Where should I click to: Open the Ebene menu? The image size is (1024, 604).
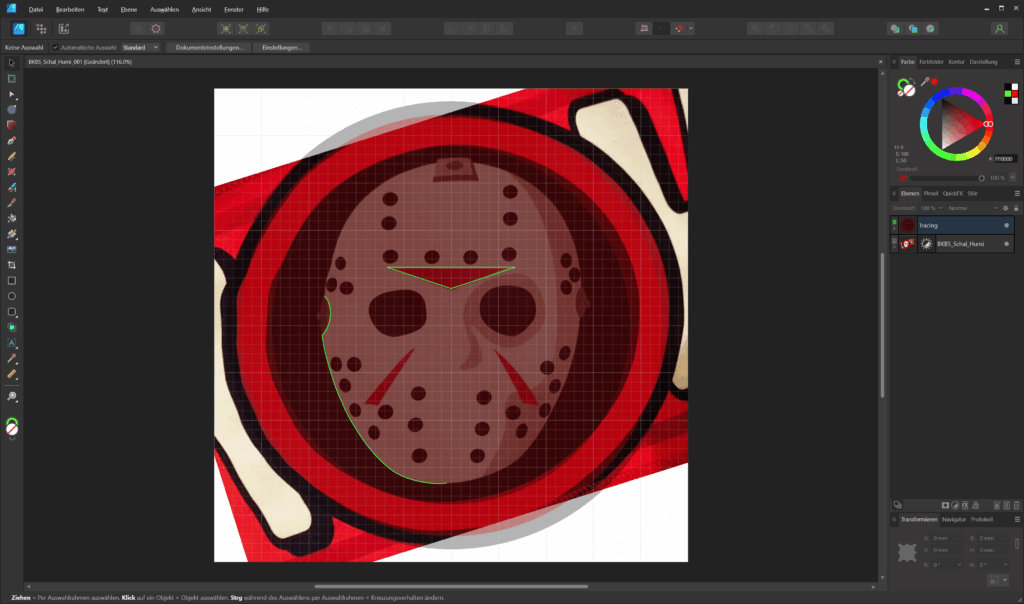(128, 8)
